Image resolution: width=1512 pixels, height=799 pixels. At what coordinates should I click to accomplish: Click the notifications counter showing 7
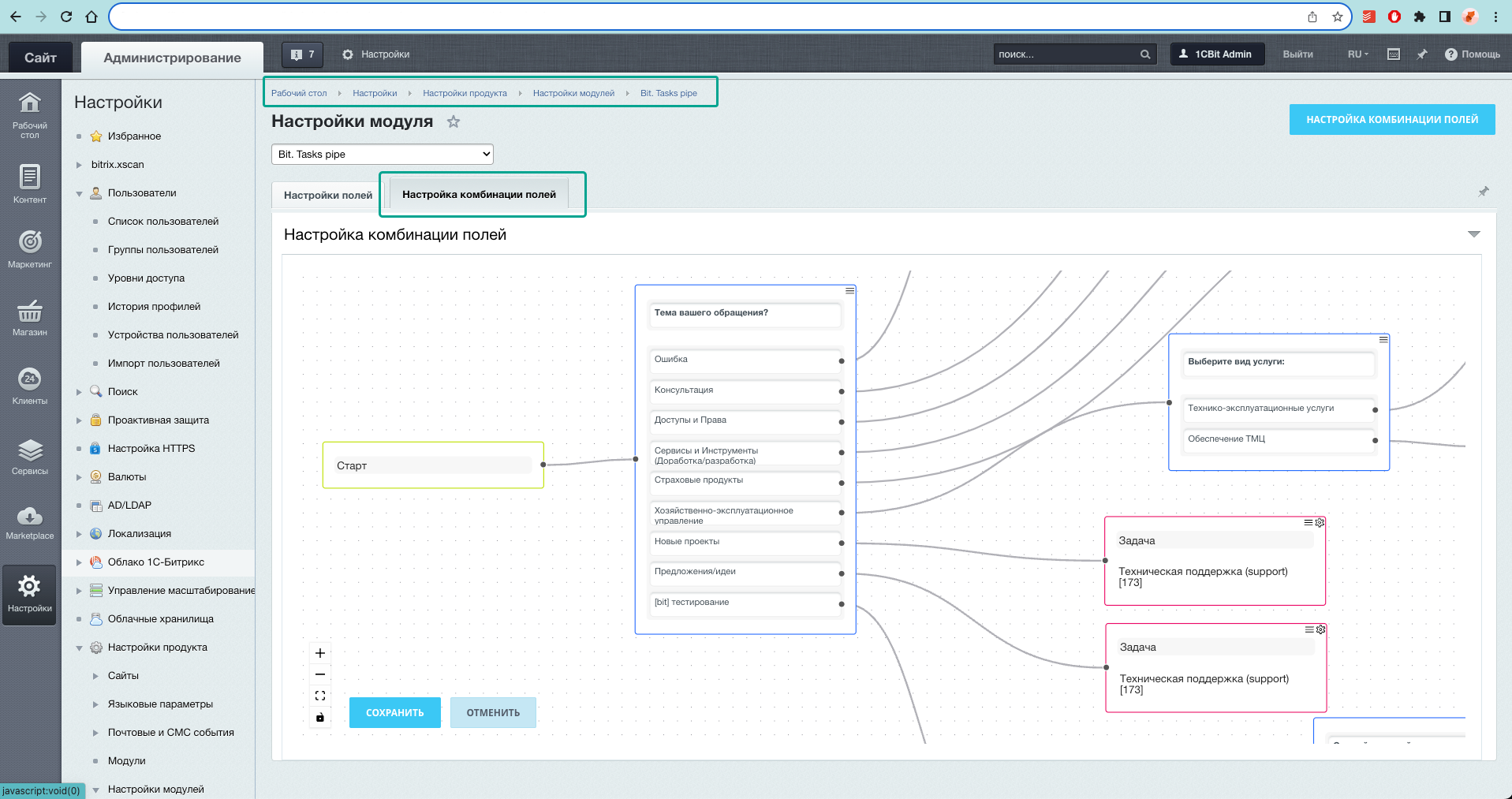302,54
